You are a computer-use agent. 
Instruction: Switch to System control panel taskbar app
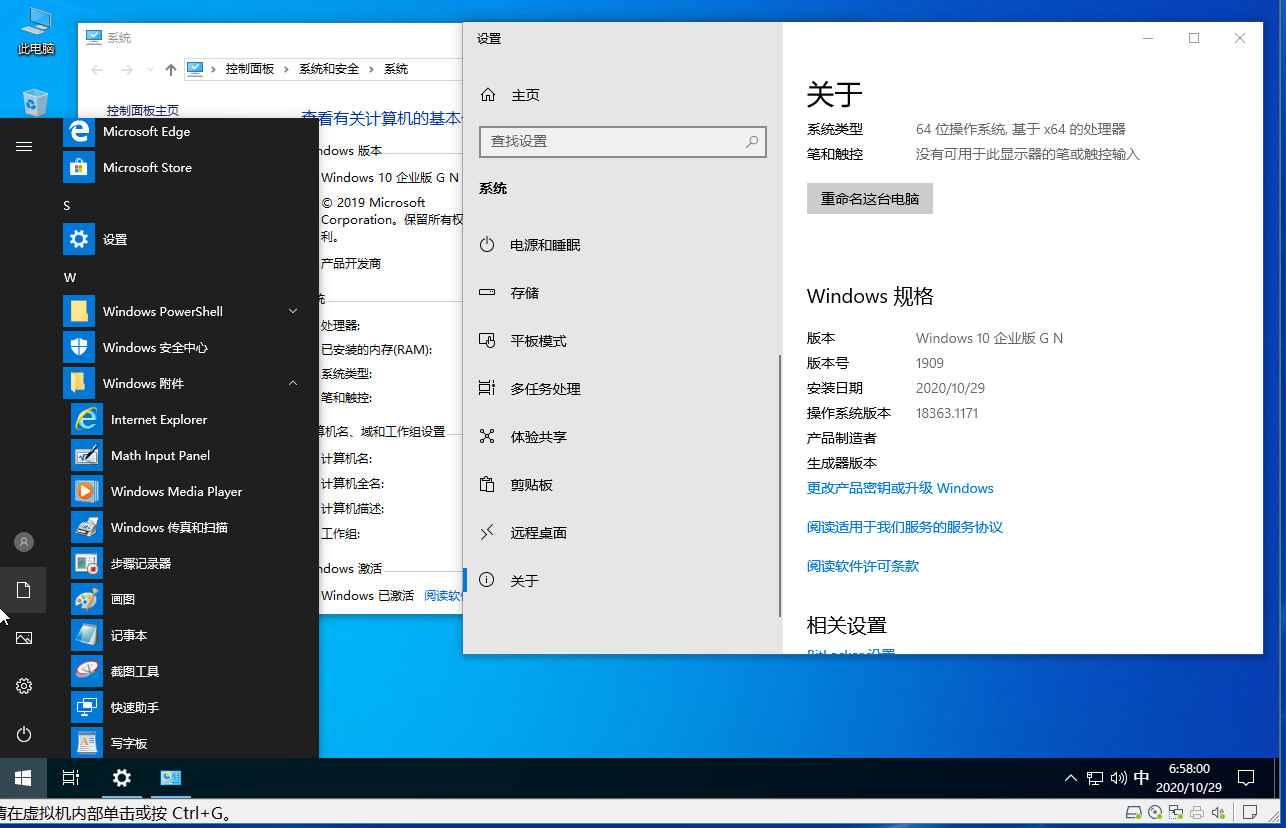click(170, 778)
